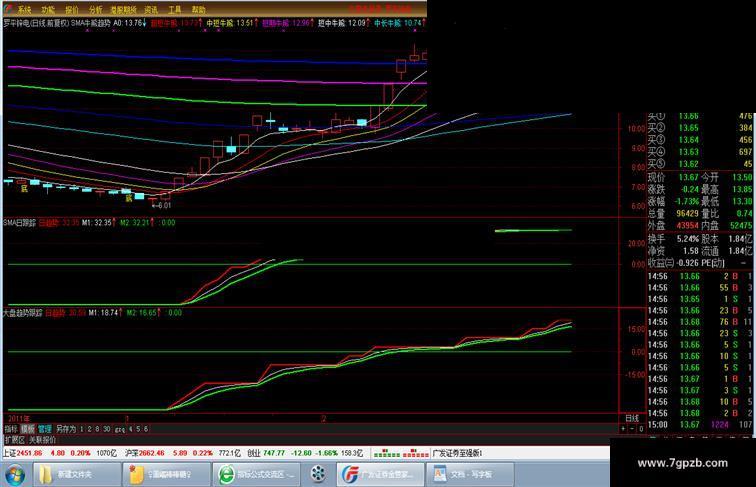This screenshot has height=487, width=756.
Task: Click the 6.01 low price marker on chart
Action: click(x=162, y=205)
